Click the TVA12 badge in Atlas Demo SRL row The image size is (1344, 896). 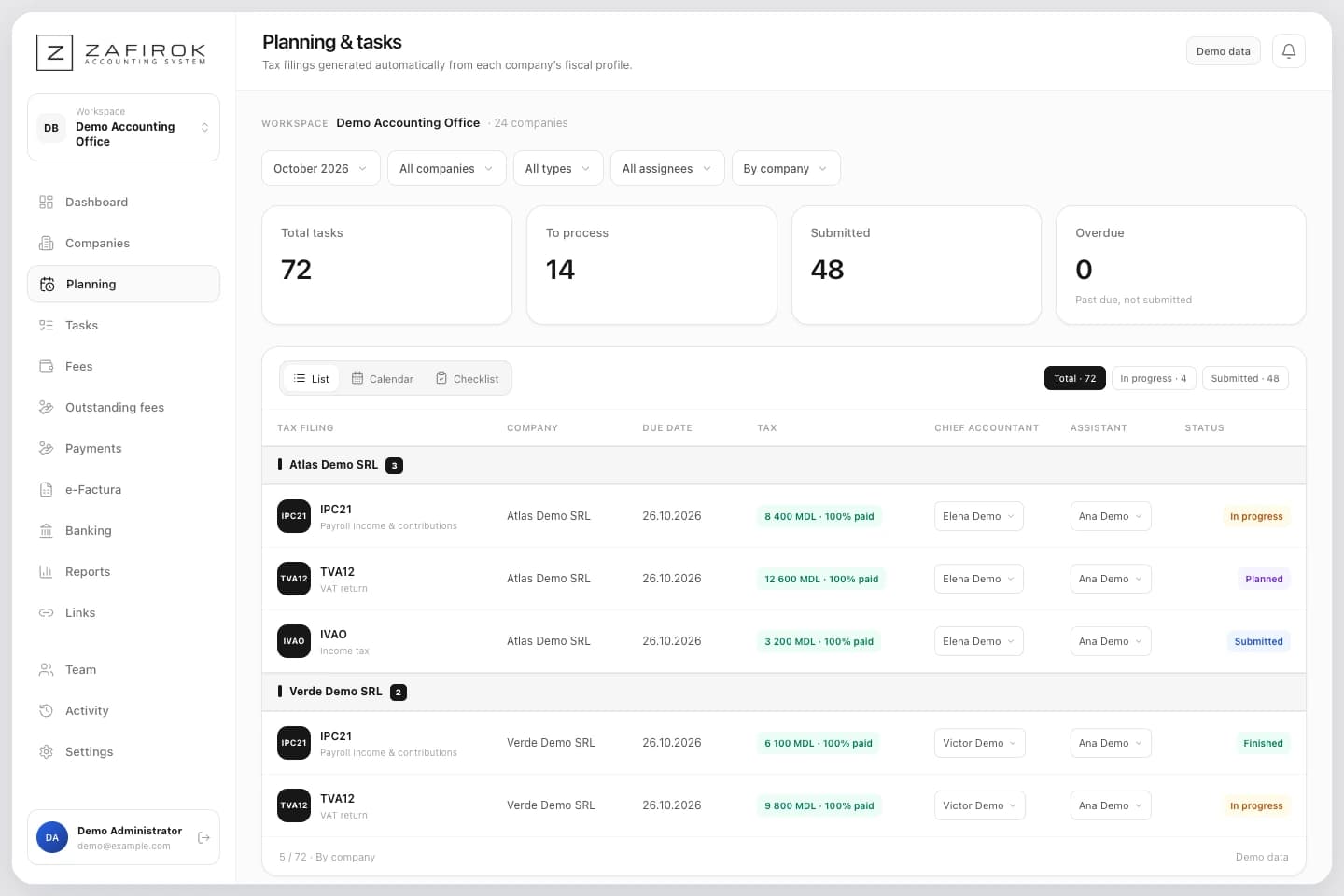pos(294,579)
